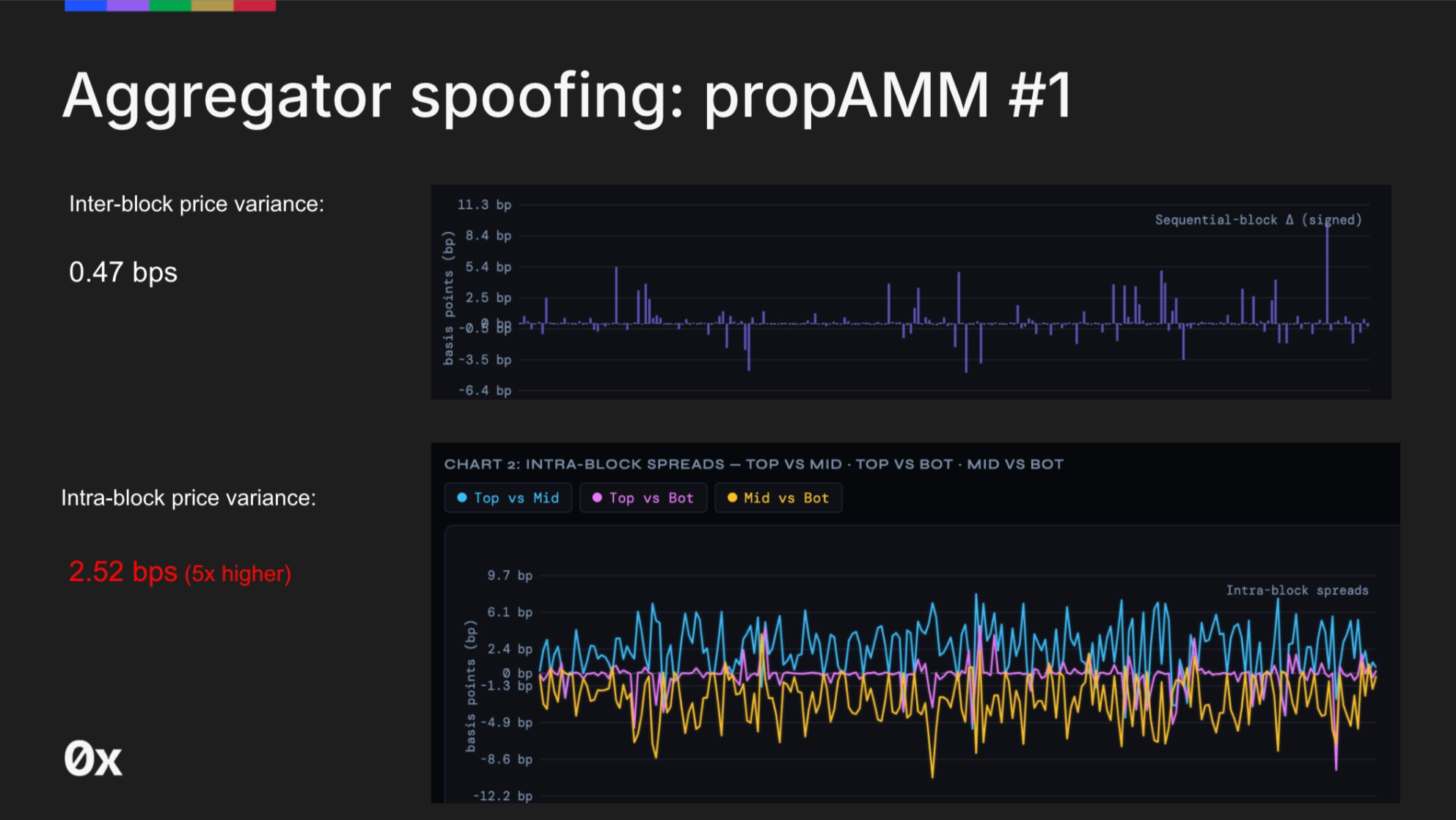
Task: Click the pink dot in Top vs Bot
Action: coord(597,497)
